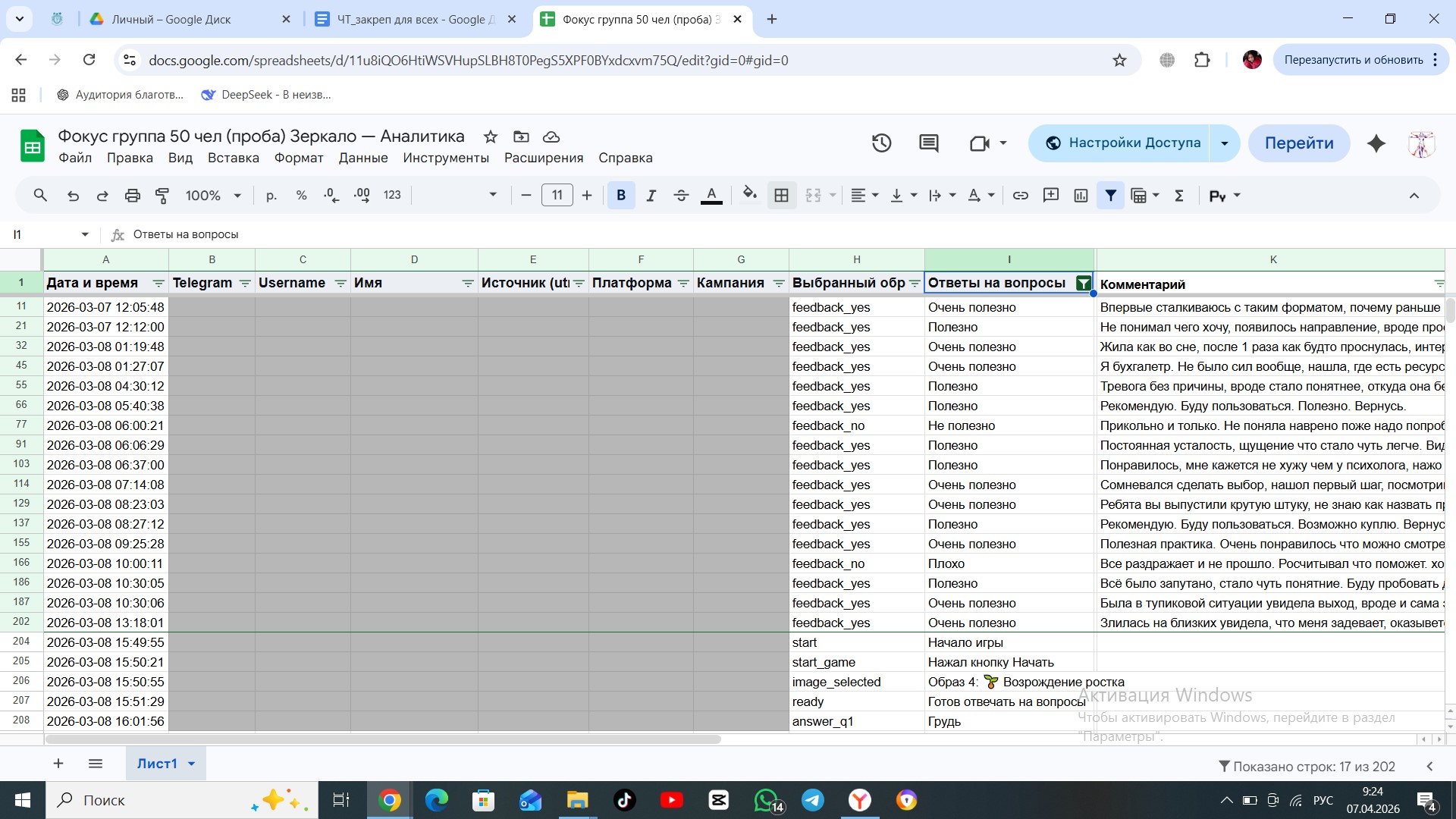This screenshot has height=819, width=1456.
Task: Click the insert chart icon
Action: (x=1081, y=196)
